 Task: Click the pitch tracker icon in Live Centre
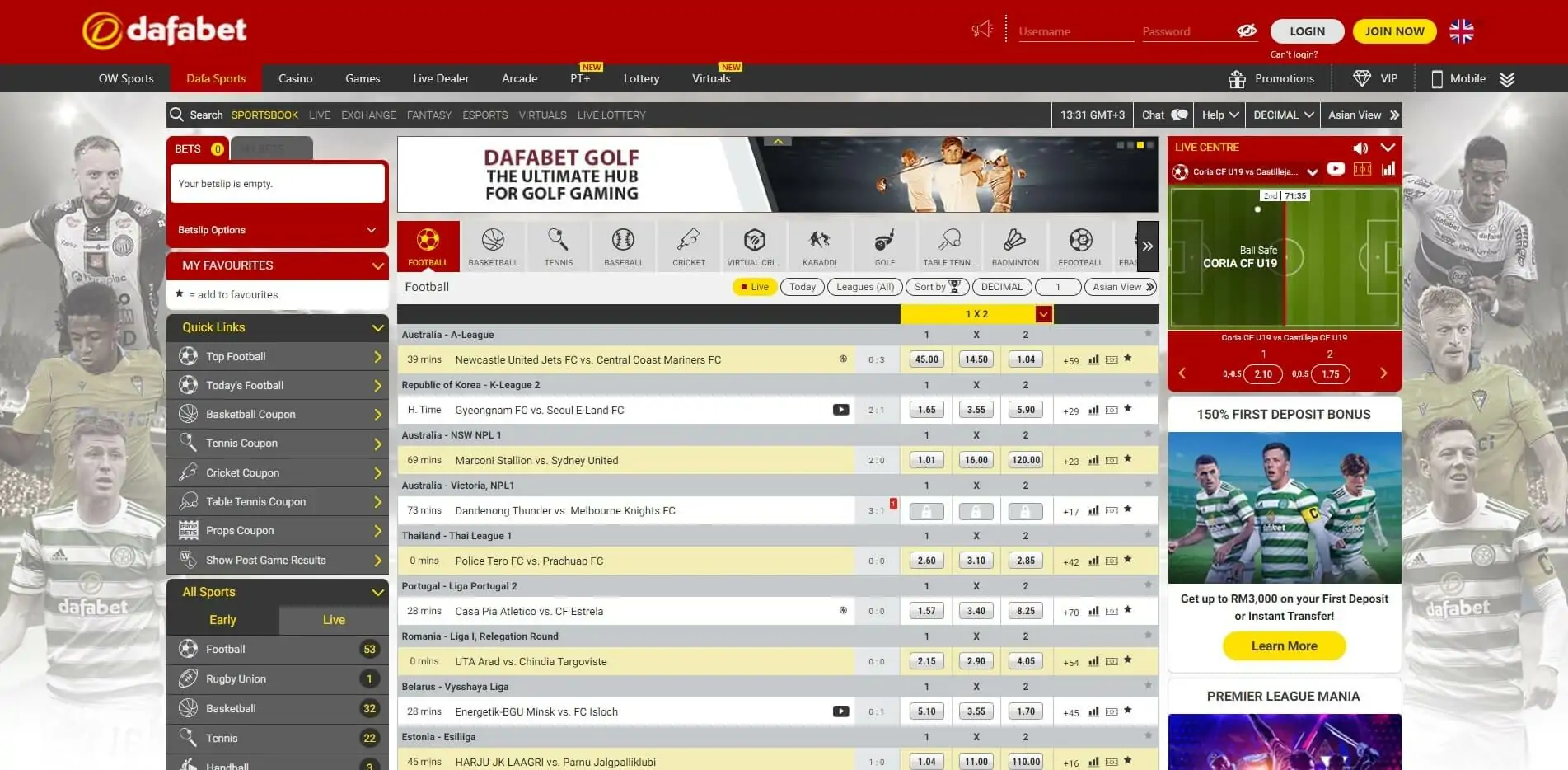point(1362,169)
